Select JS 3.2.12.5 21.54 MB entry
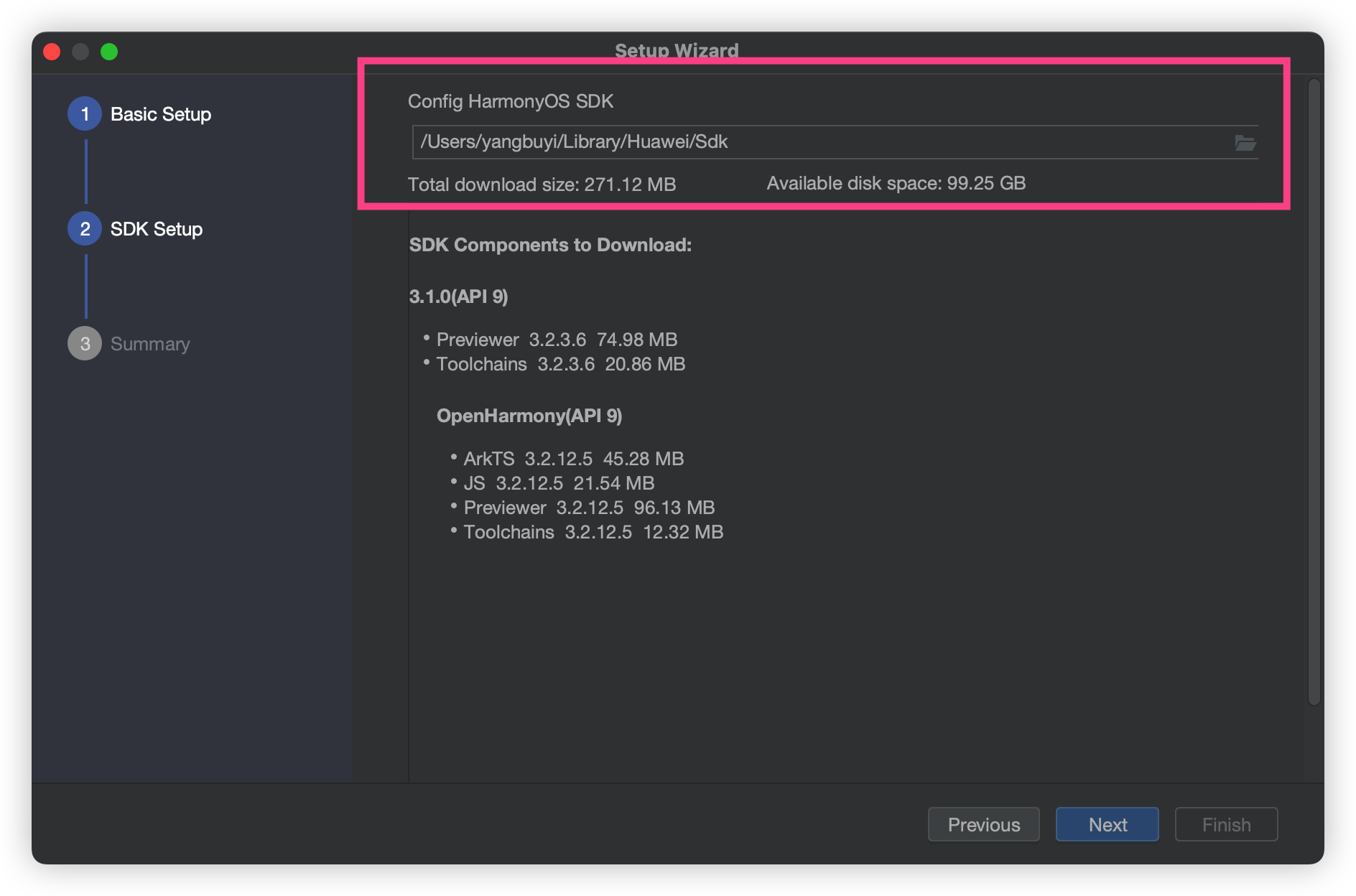 pyautogui.click(x=559, y=483)
